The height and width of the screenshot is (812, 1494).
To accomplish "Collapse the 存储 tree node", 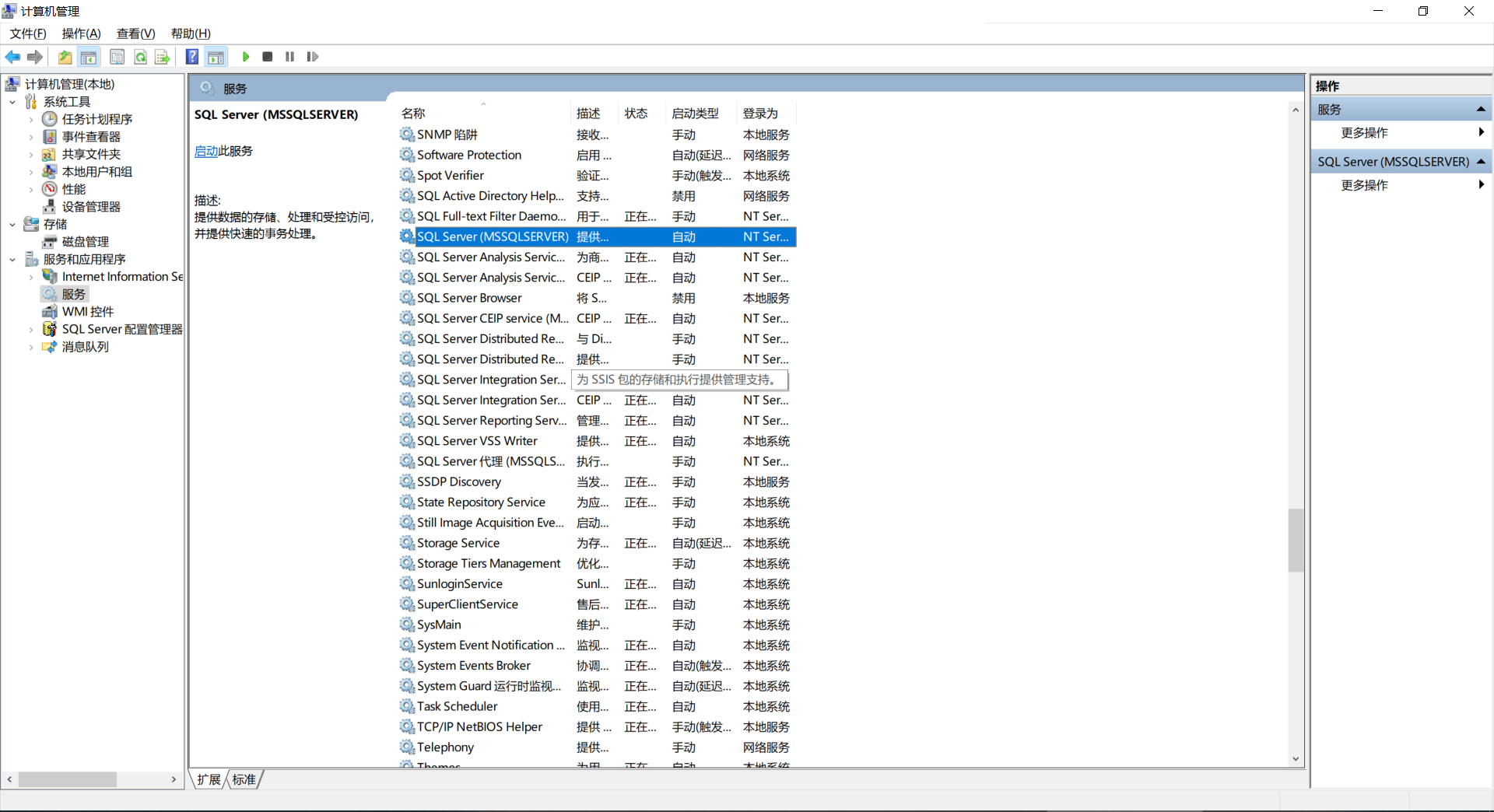I will (x=12, y=225).
